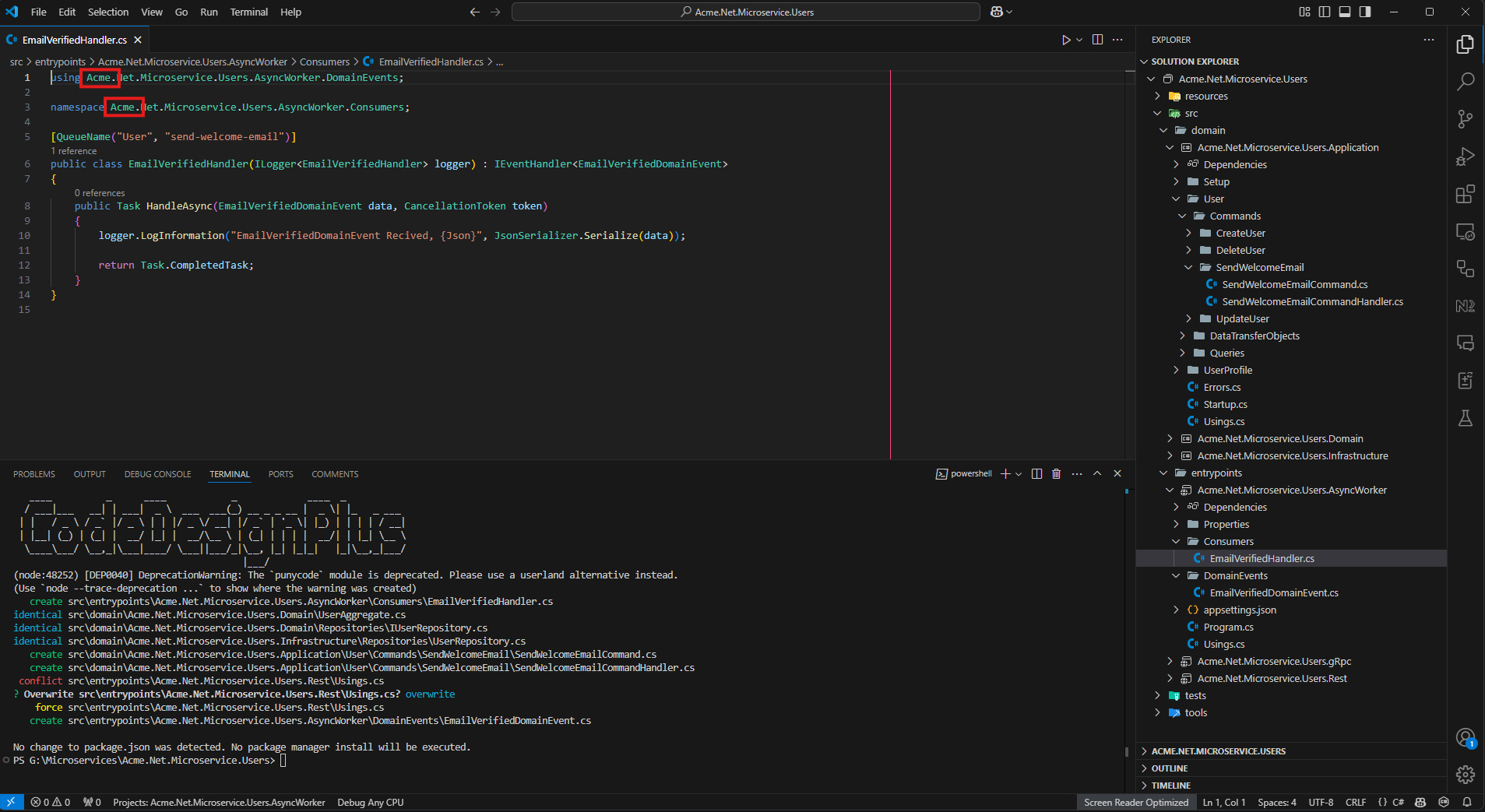Viewport: 1485px width, 812px height.
Task: Open the Testing flask view
Action: click(1465, 418)
